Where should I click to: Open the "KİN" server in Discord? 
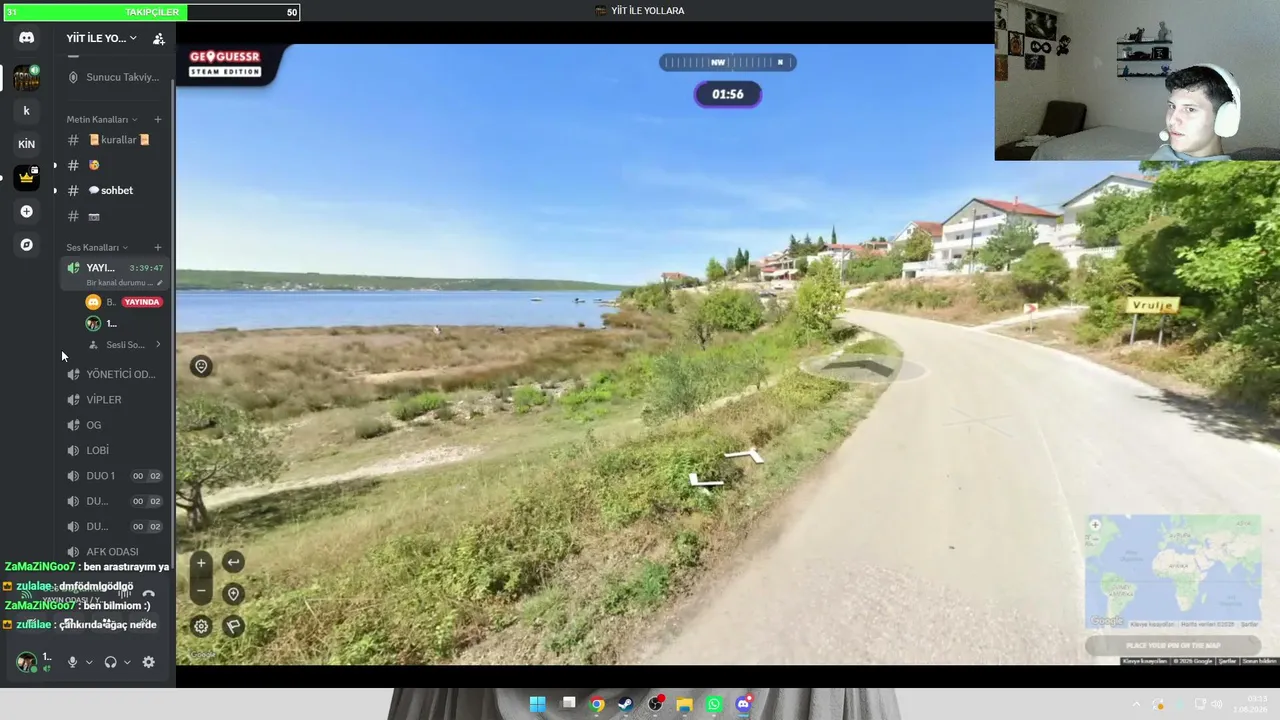pyautogui.click(x=26, y=144)
